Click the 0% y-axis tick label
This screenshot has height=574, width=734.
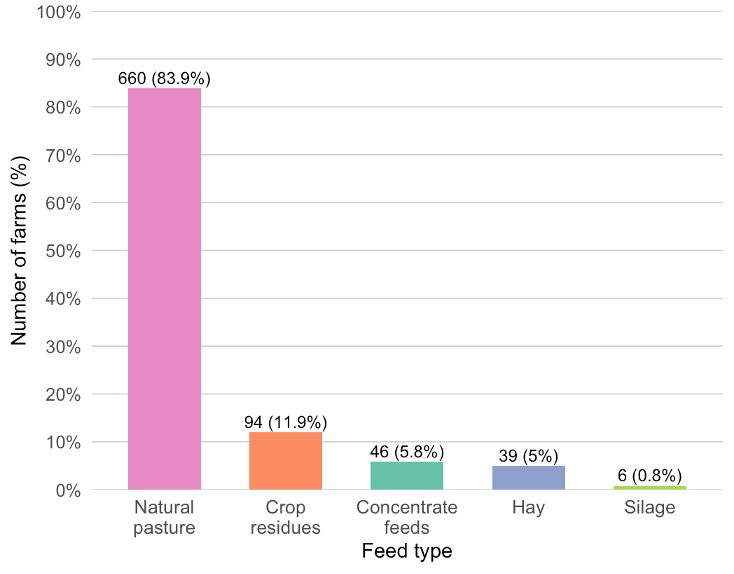[x=67, y=490]
